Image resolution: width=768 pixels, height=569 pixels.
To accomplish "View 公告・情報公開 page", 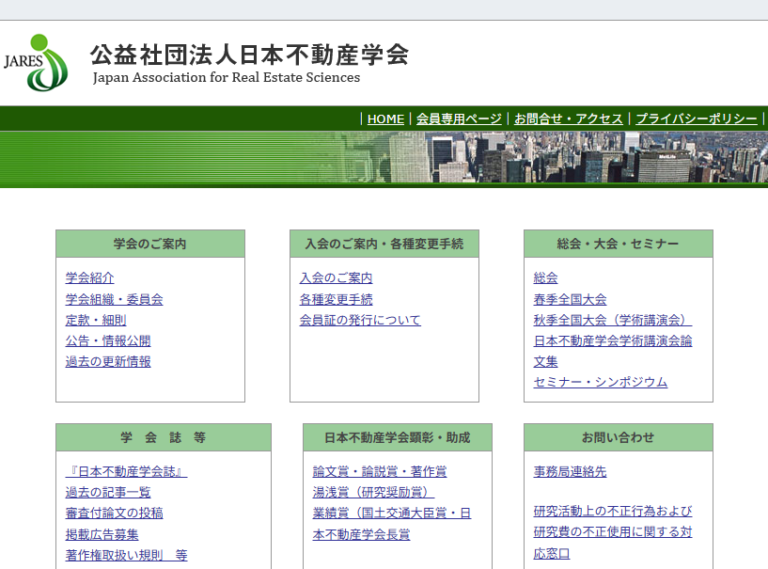I will [108, 341].
